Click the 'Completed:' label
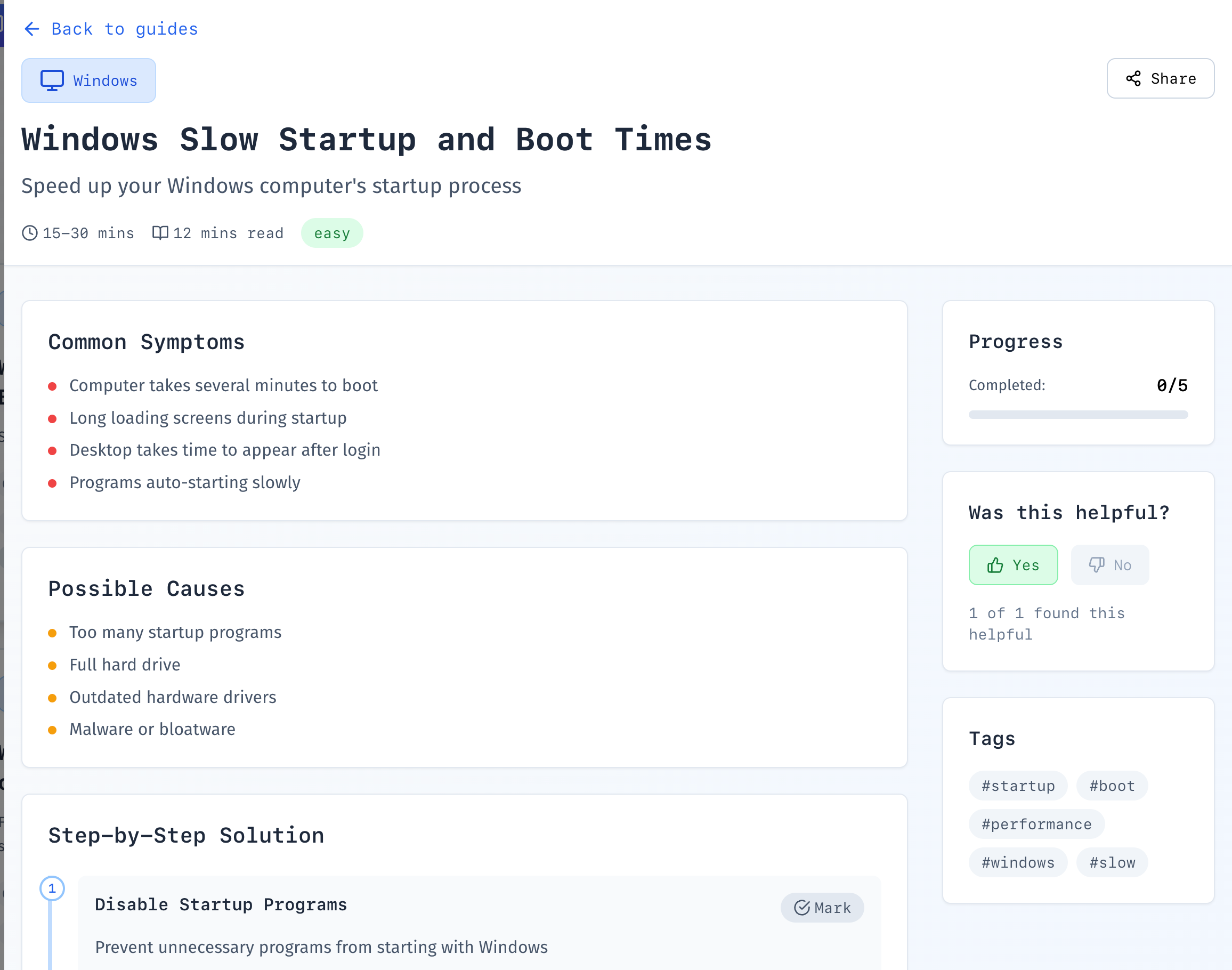The width and height of the screenshot is (1232, 970). pyautogui.click(x=1007, y=386)
